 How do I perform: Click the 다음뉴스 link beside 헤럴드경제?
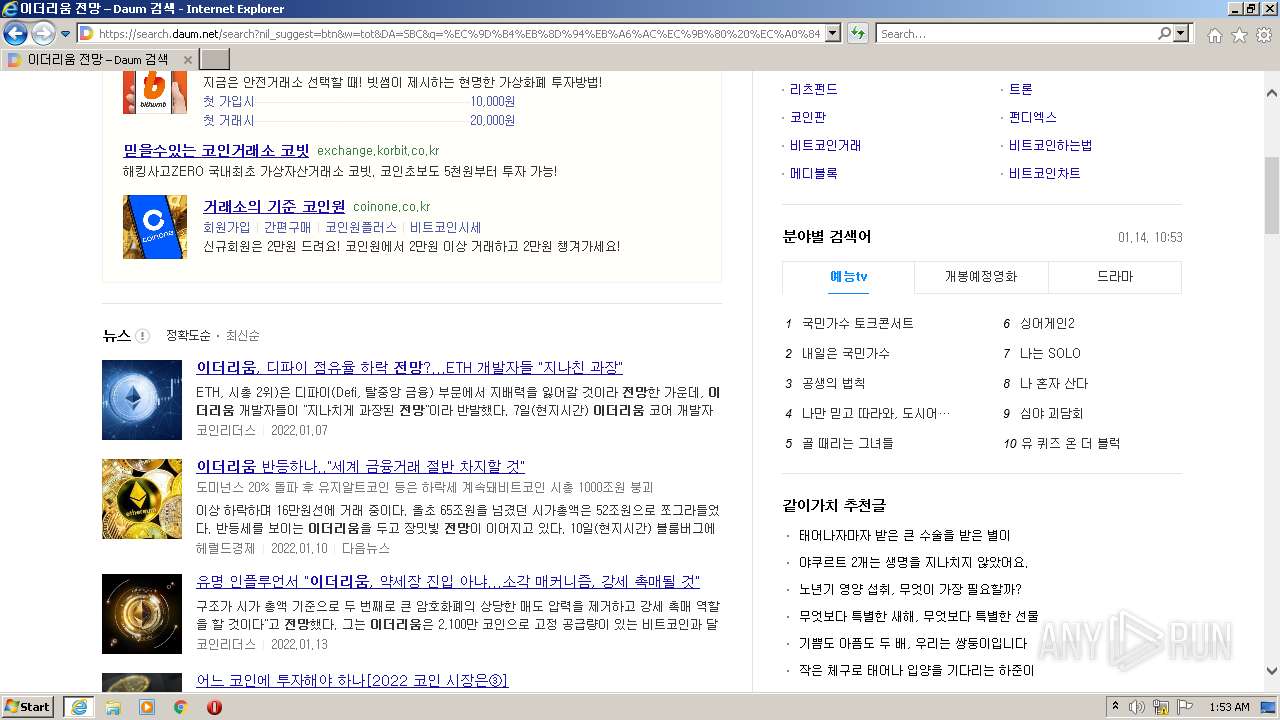point(366,549)
